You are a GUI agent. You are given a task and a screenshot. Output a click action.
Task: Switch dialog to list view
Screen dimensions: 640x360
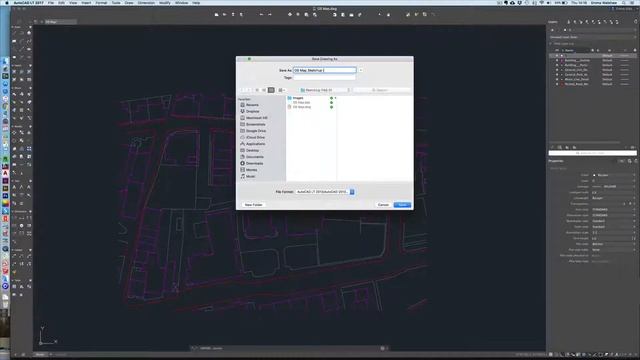264,90
